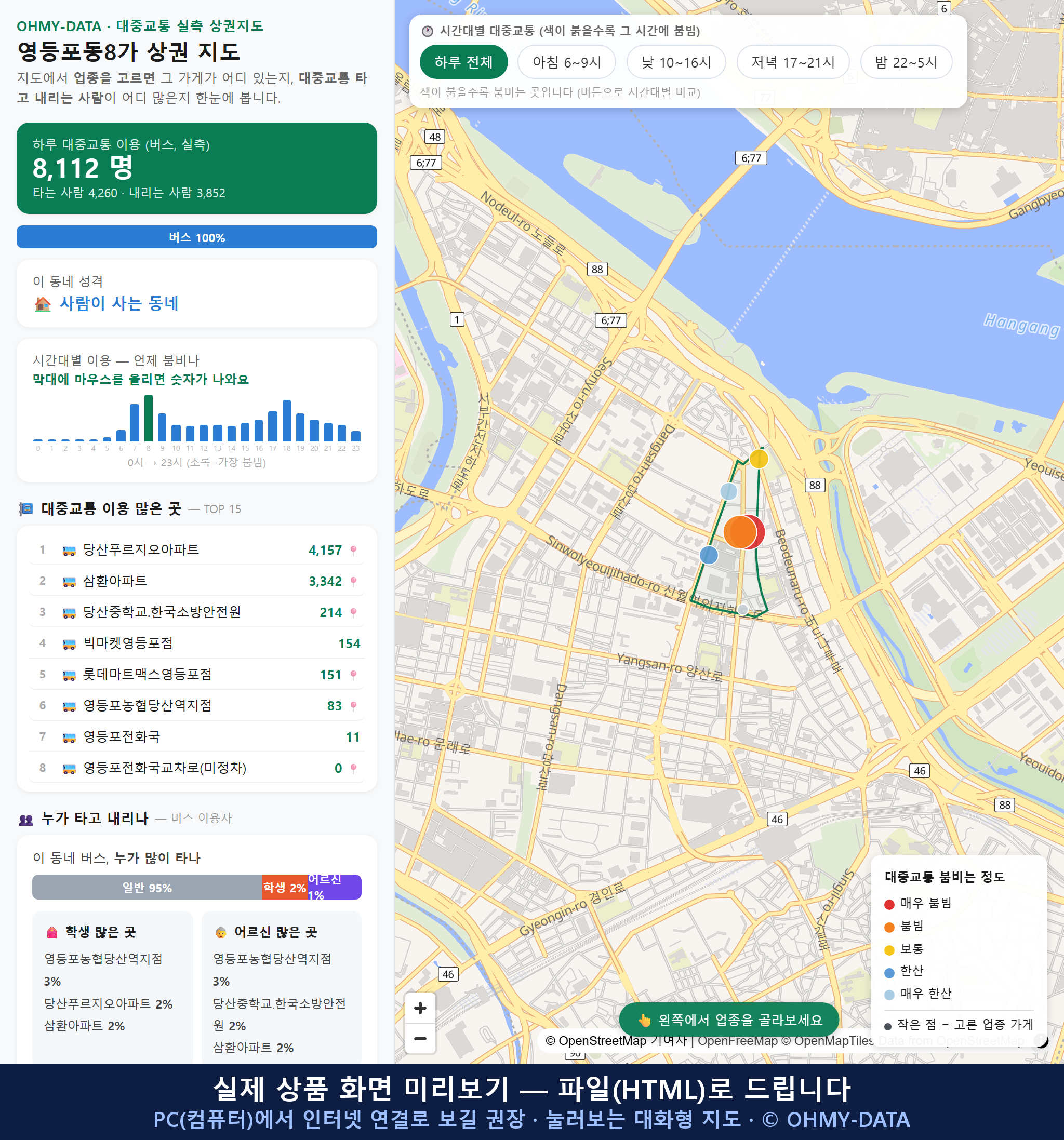
Task: Select 빅마켓영등포점 stop in list
Action: coord(197,643)
